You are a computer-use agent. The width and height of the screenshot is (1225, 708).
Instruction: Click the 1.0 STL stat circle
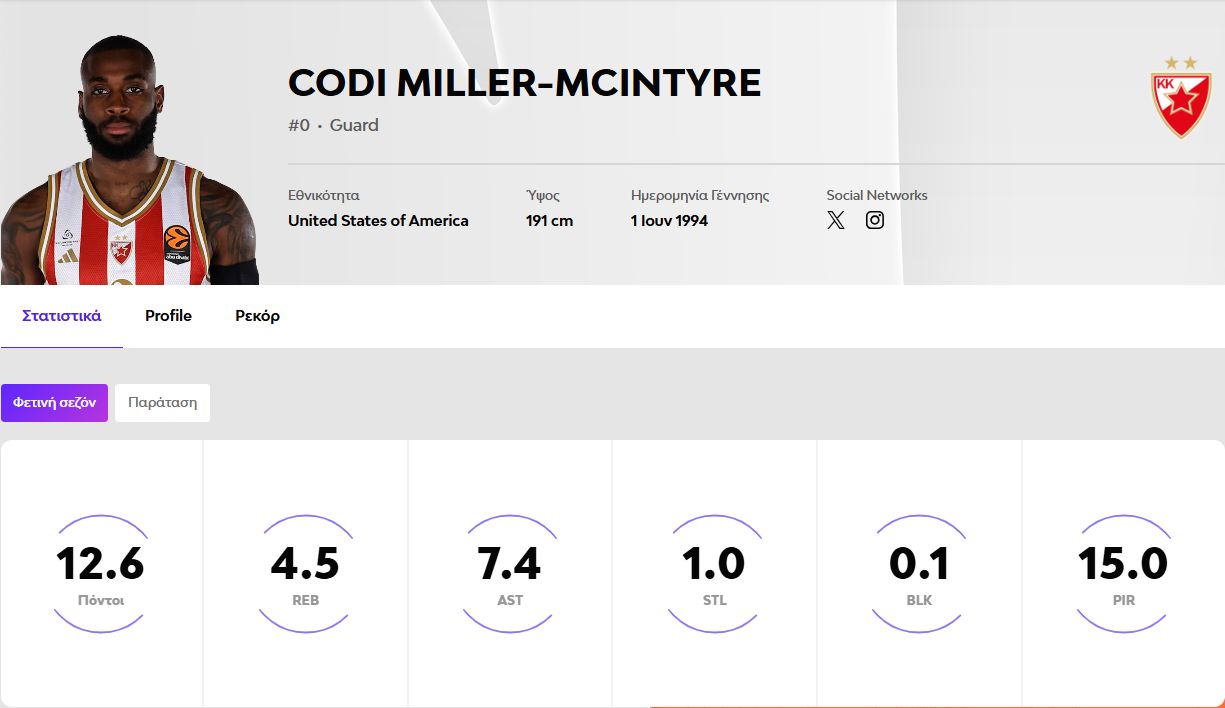(x=714, y=573)
